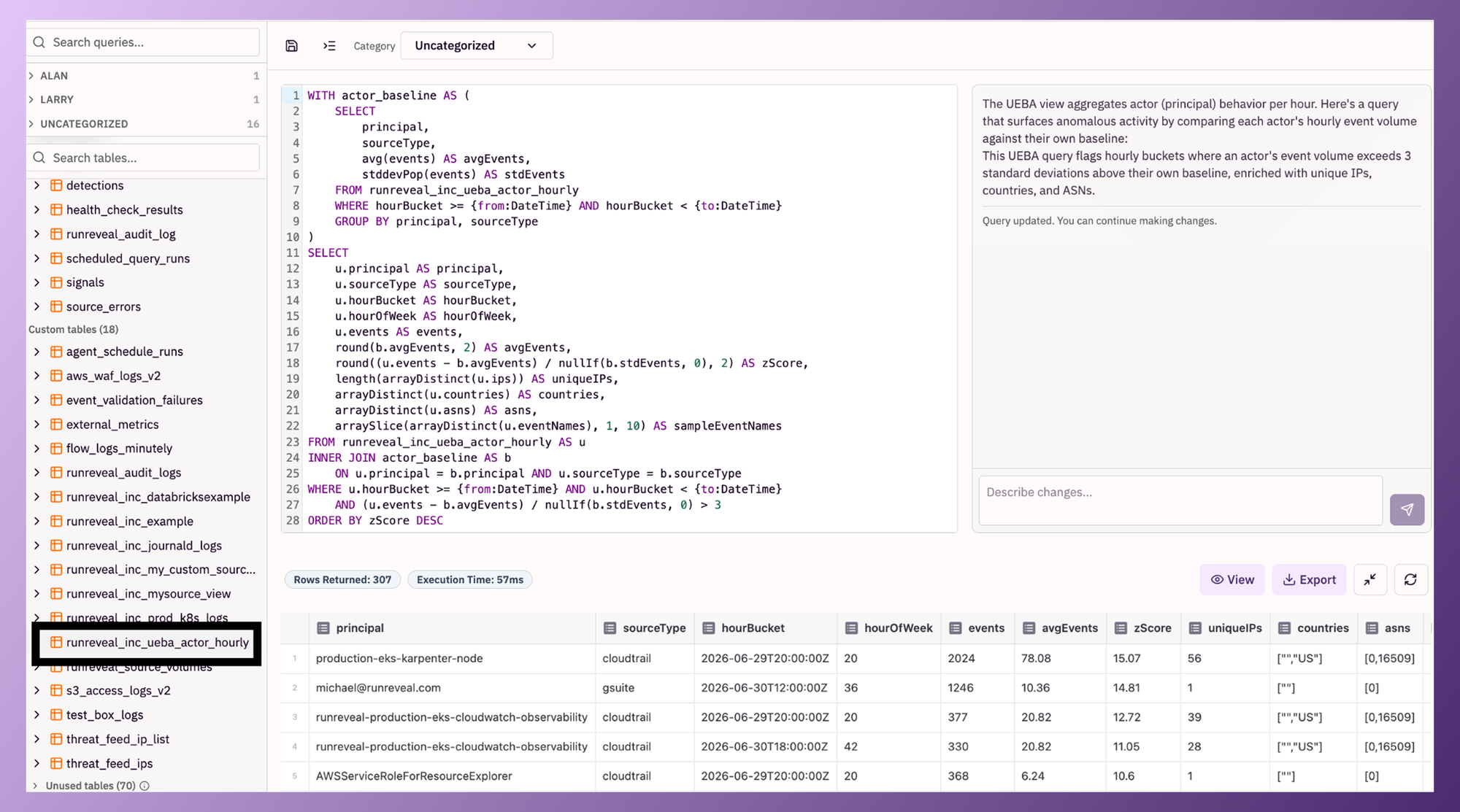This screenshot has width=1460, height=812.
Task: Click the Export button
Action: 1310,579
